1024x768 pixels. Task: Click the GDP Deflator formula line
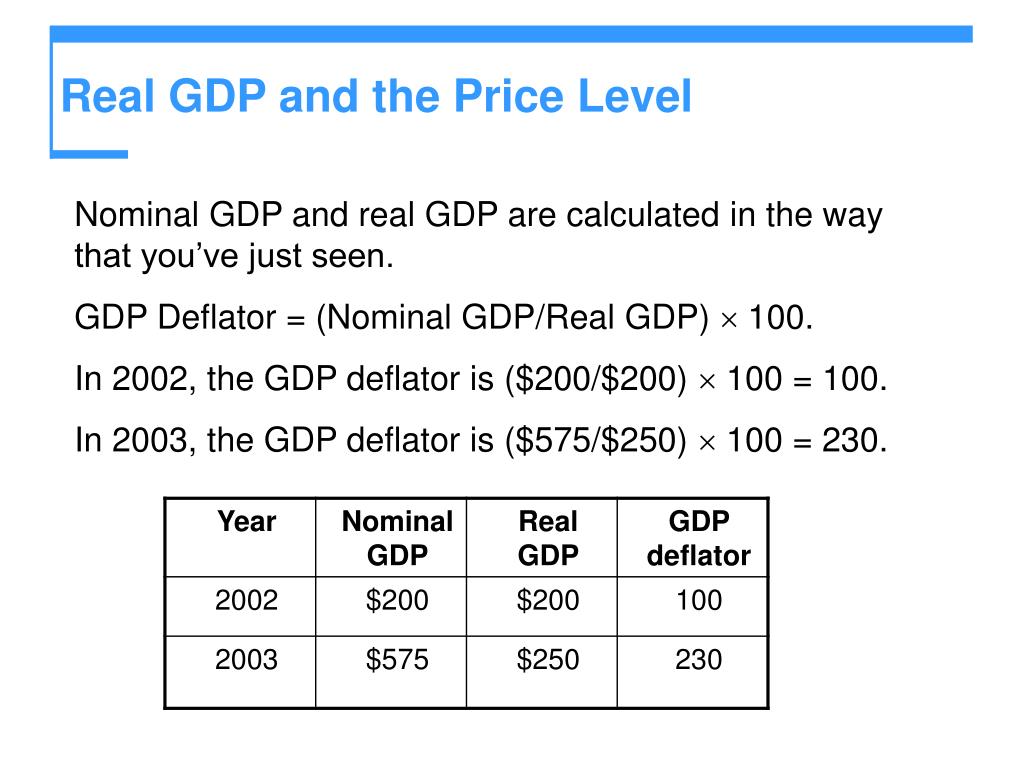click(x=444, y=318)
